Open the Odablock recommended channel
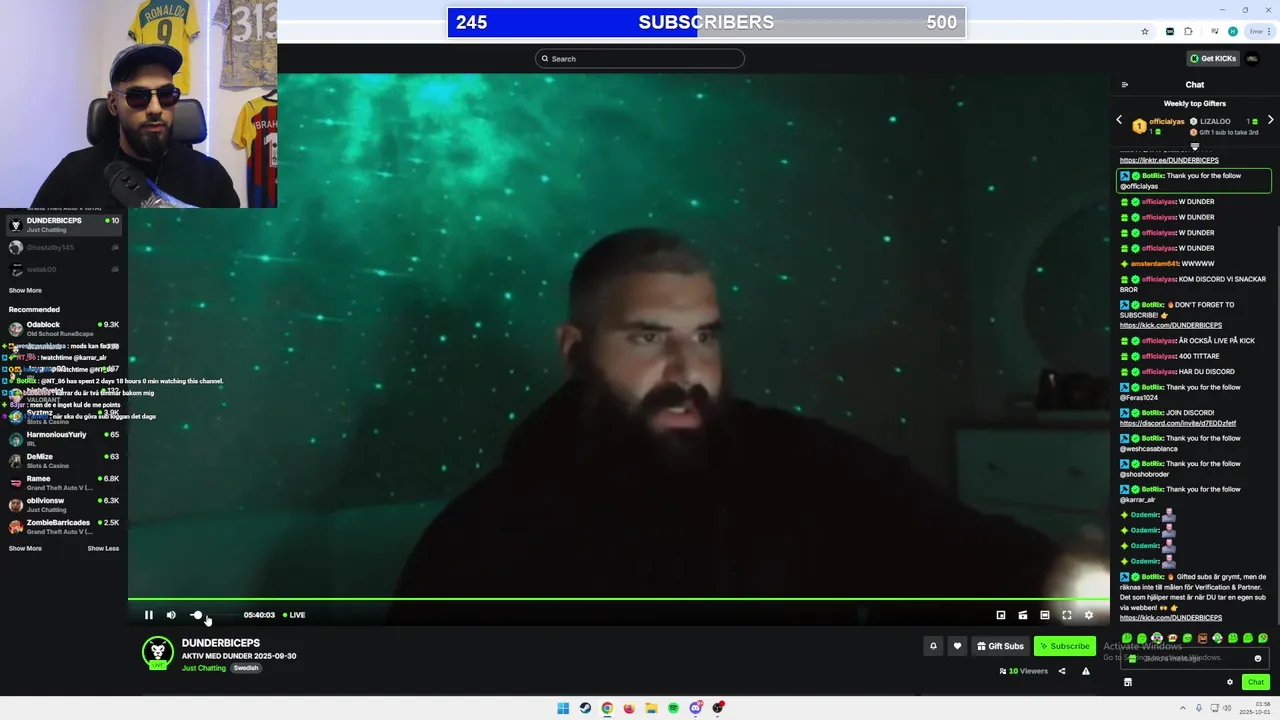1280x720 pixels. point(64,329)
